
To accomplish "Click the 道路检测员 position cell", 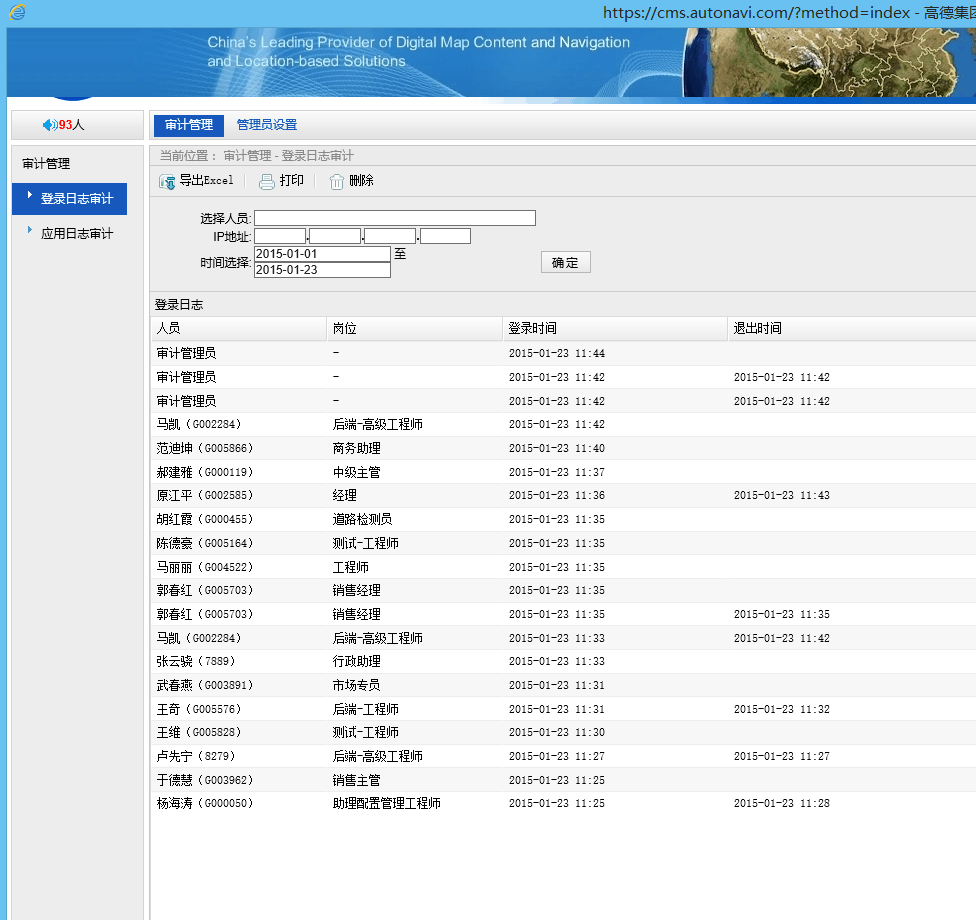I will pos(362,519).
